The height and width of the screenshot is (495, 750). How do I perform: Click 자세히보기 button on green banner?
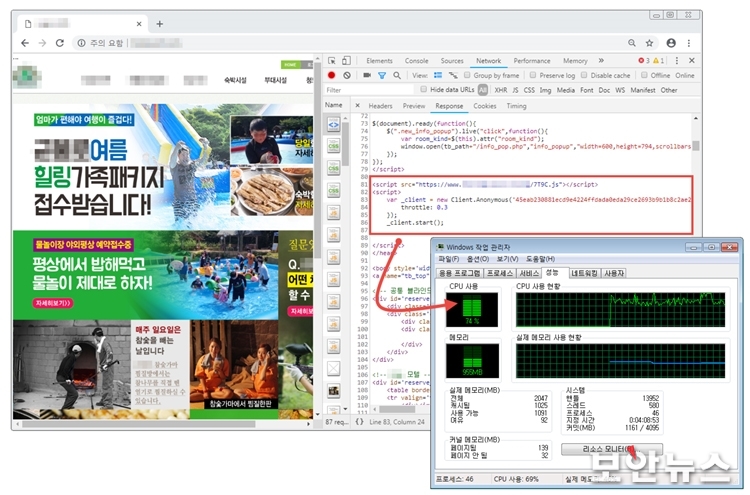(x=53, y=303)
